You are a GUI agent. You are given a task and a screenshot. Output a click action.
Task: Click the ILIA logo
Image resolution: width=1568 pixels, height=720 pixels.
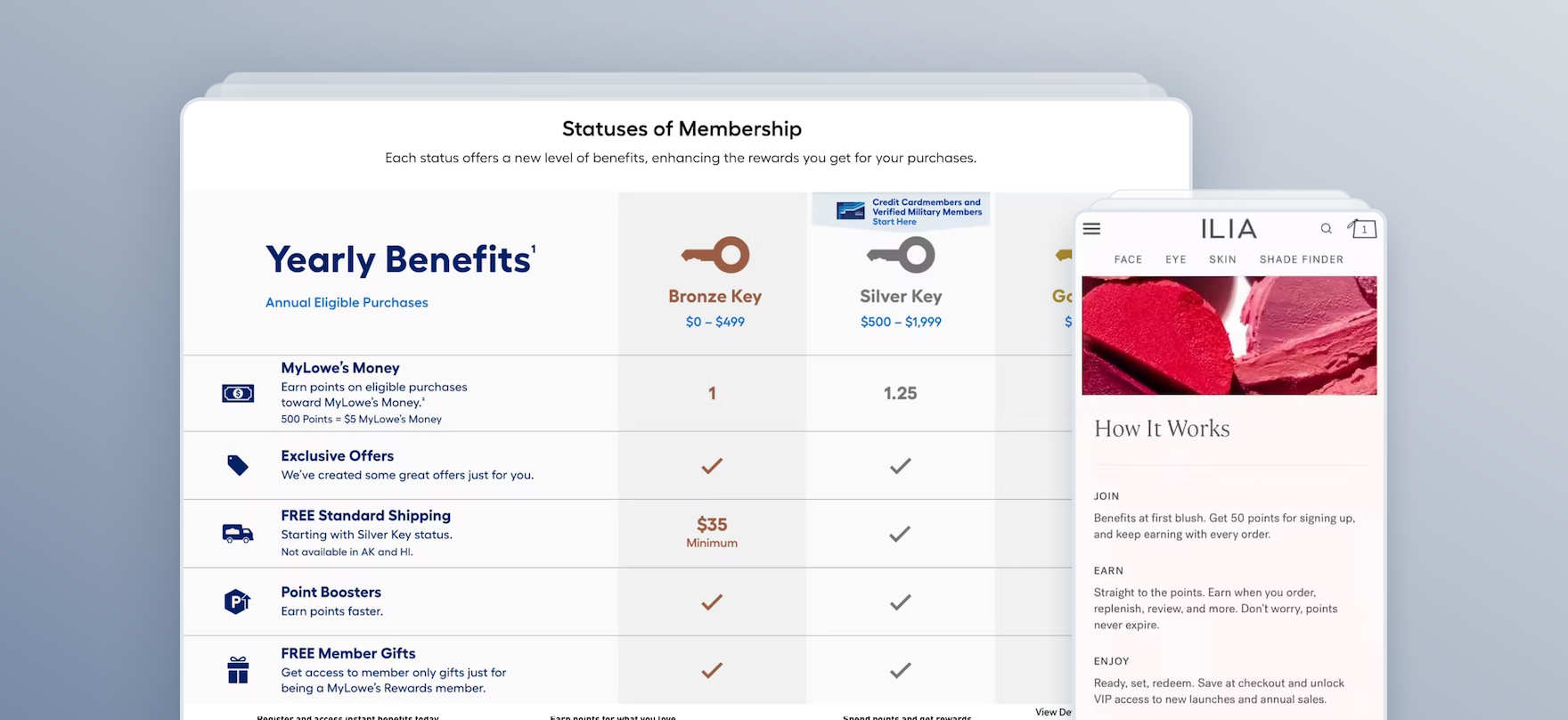click(x=1229, y=229)
